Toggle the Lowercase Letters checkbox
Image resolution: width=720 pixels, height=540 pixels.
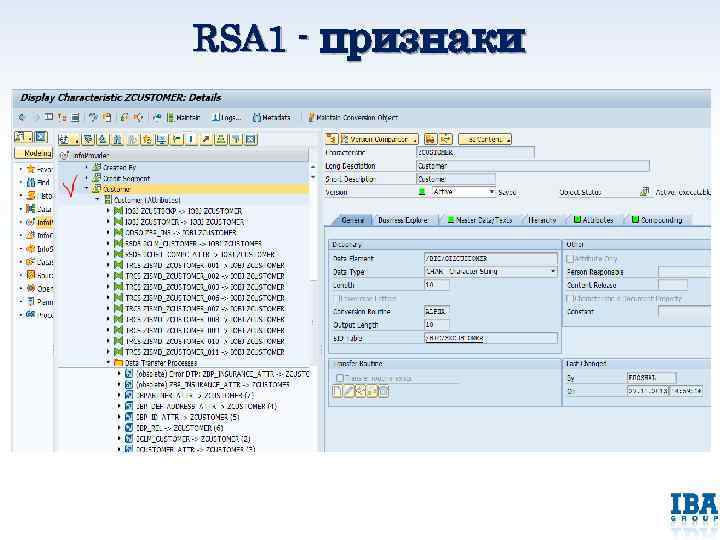pyautogui.click(x=336, y=298)
